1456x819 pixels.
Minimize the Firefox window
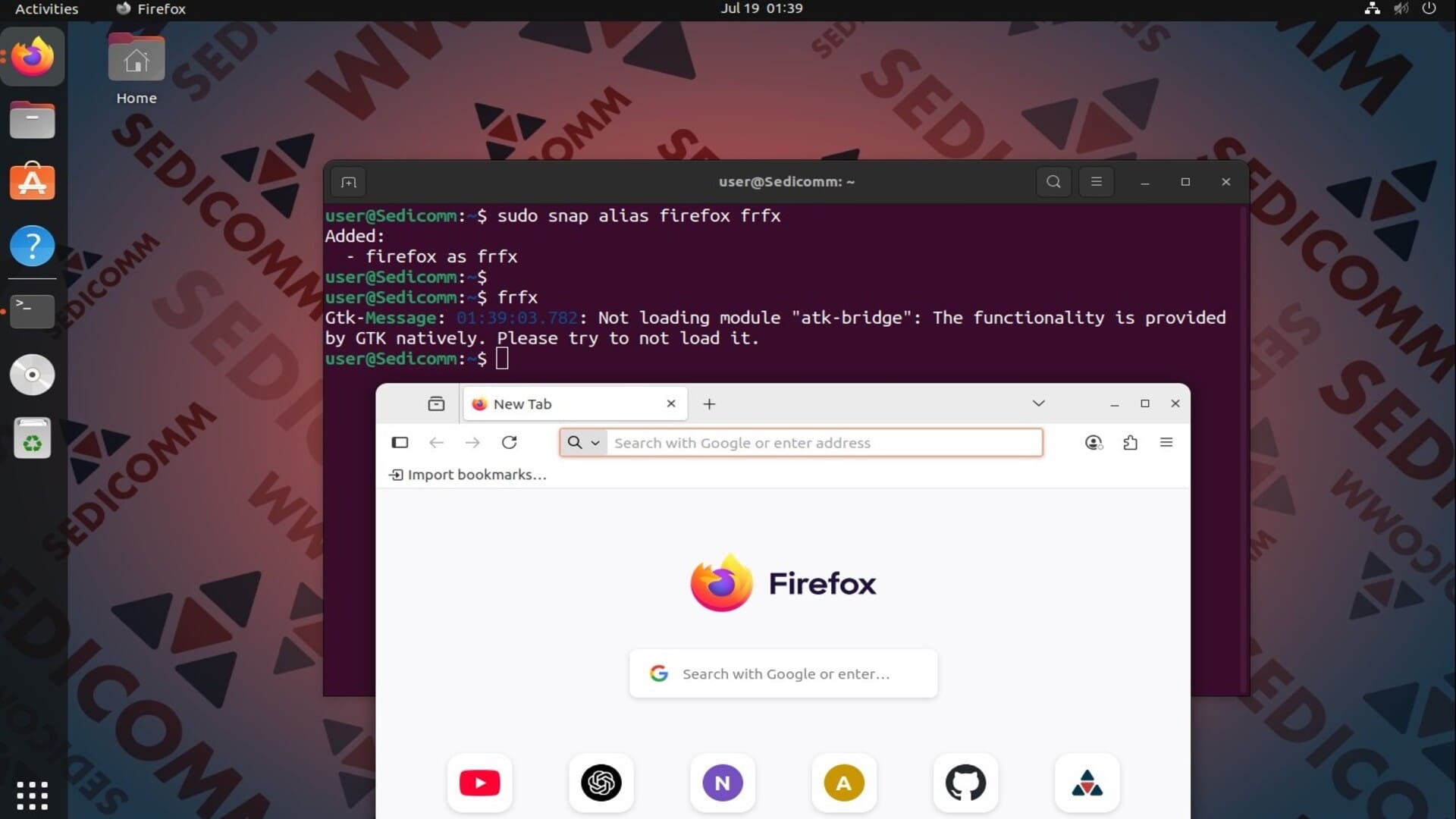pos(1115,404)
